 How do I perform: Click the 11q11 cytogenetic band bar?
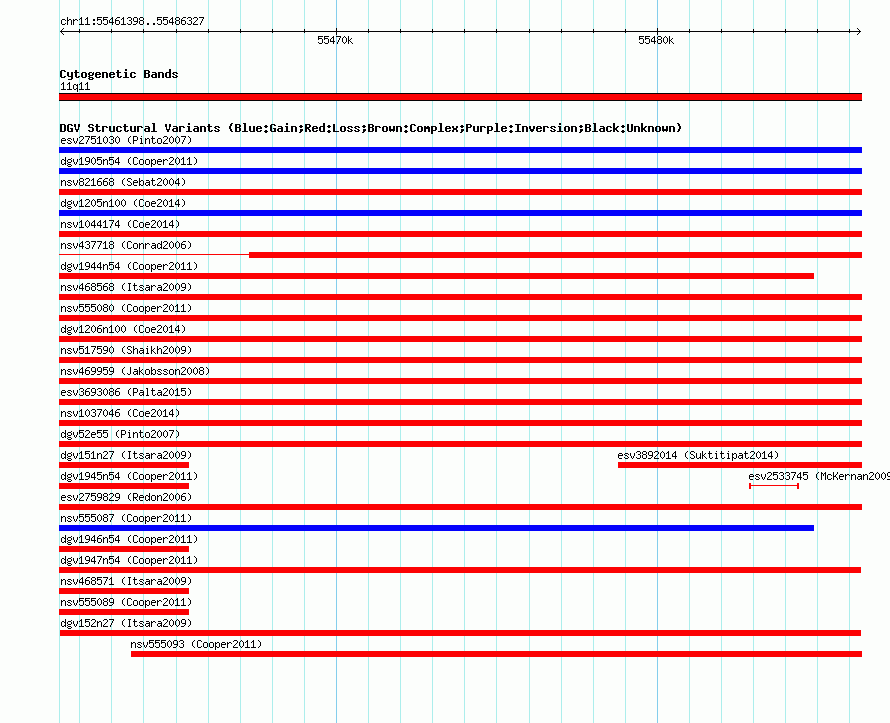460,97
